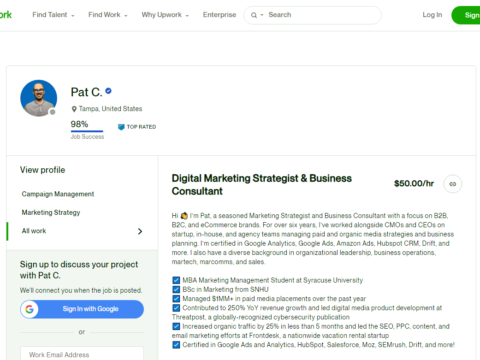Click the verified badge next to Pat C.

click(x=108, y=91)
